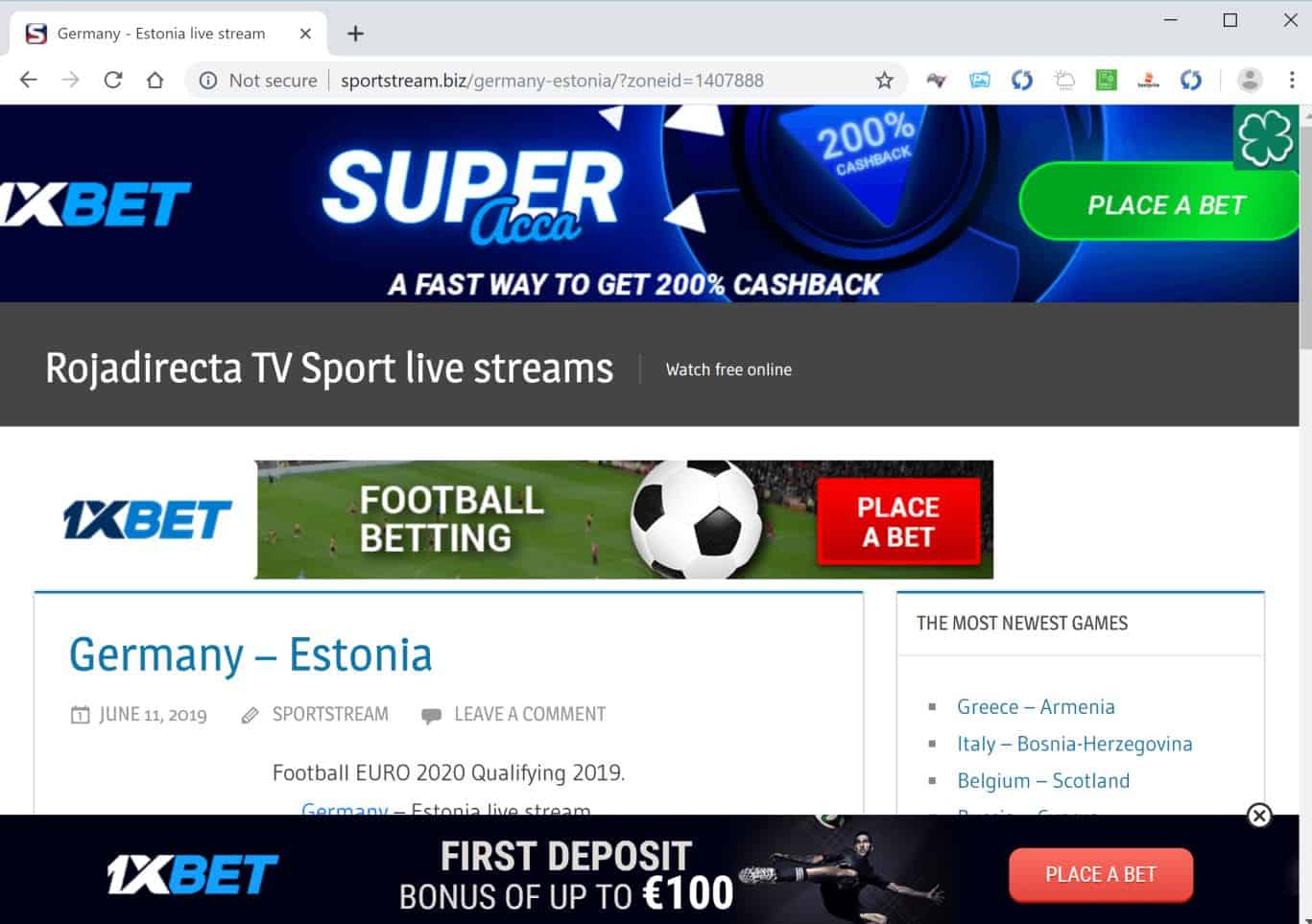
Task: Reload the page with the refresh icon
Action: [x=113, y=81]
